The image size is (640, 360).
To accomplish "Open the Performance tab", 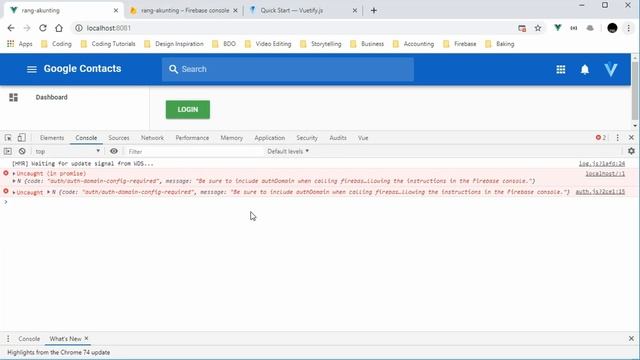I will pyautogui.click(x=192, y=138).
